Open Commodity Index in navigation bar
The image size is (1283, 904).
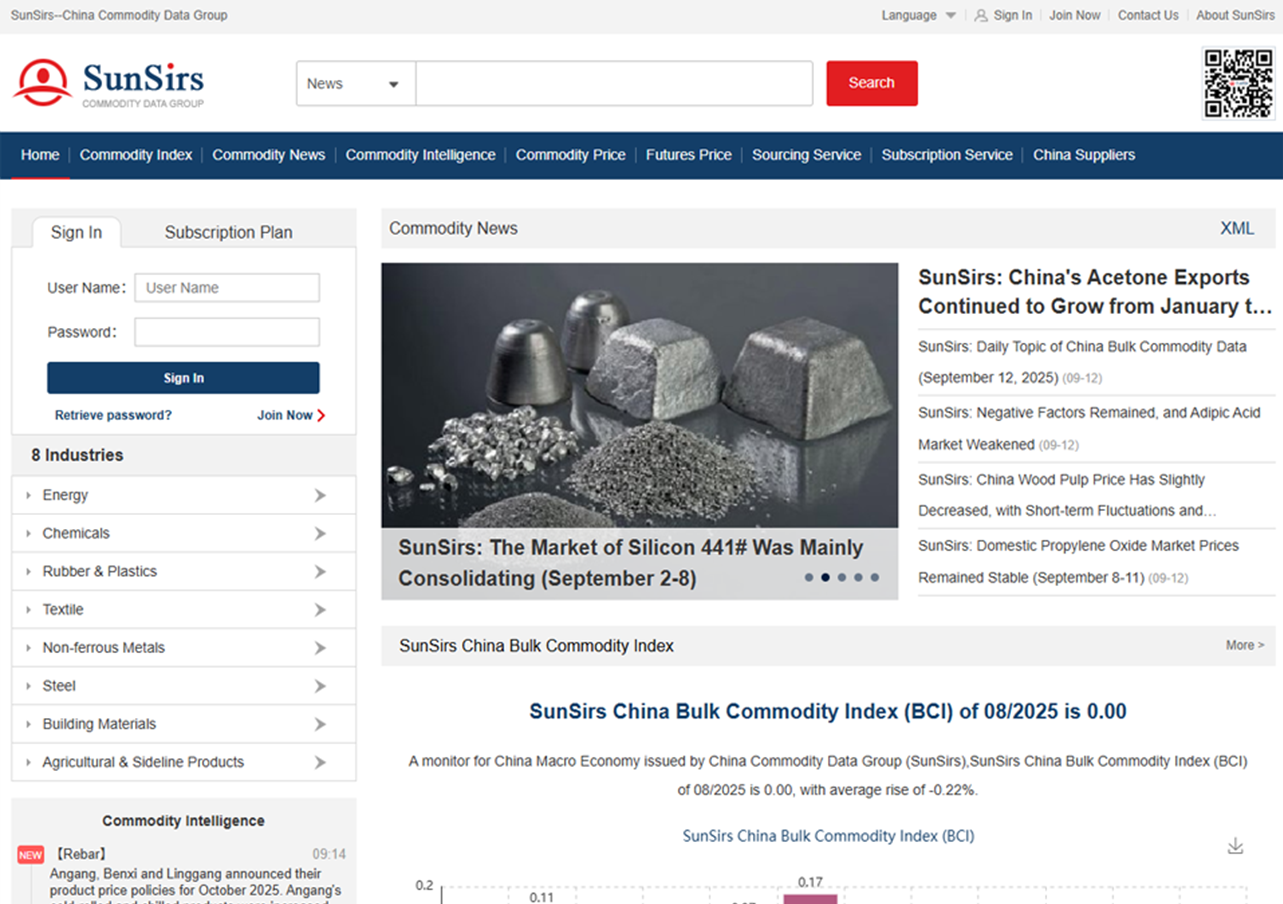point(136,155)
